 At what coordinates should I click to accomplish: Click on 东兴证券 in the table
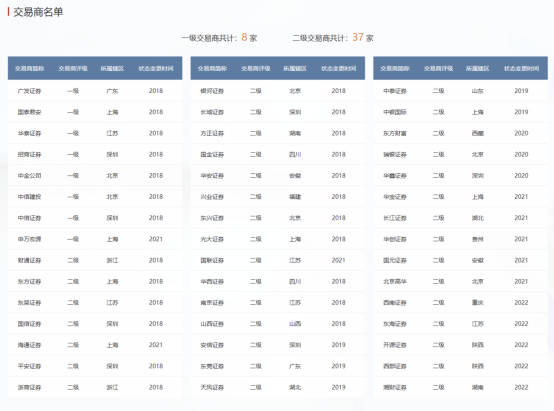[x=212, y=218]
